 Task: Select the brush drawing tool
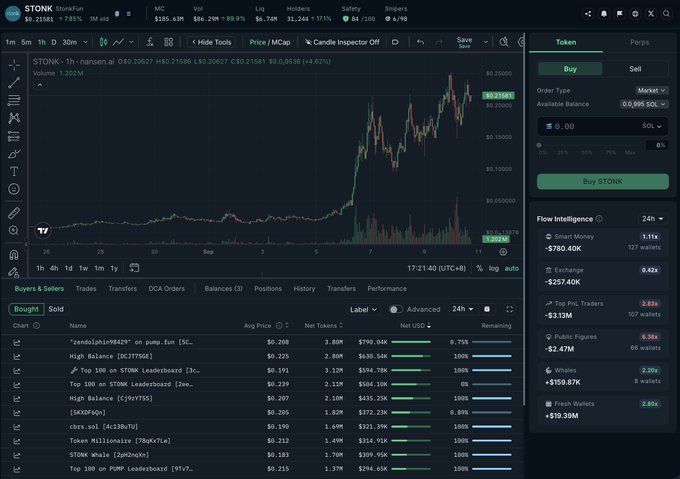pos(14,154)
